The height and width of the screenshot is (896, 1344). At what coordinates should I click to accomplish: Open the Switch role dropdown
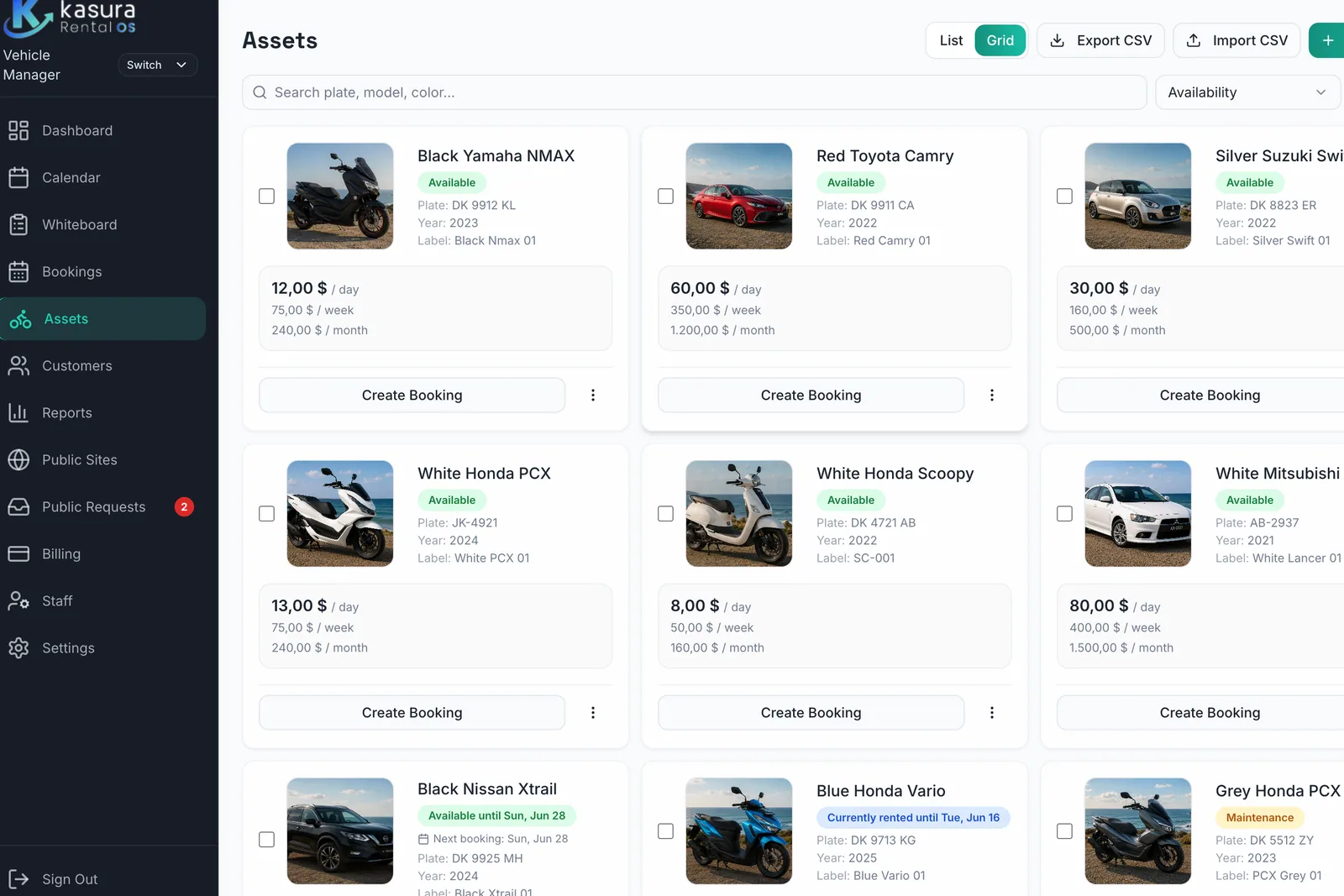point(157,65)
